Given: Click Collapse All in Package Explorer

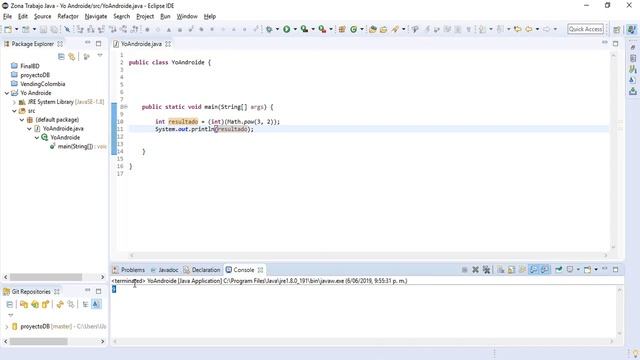Looking at the screenshot, I should pyautogui.click(x=61, y=57).
